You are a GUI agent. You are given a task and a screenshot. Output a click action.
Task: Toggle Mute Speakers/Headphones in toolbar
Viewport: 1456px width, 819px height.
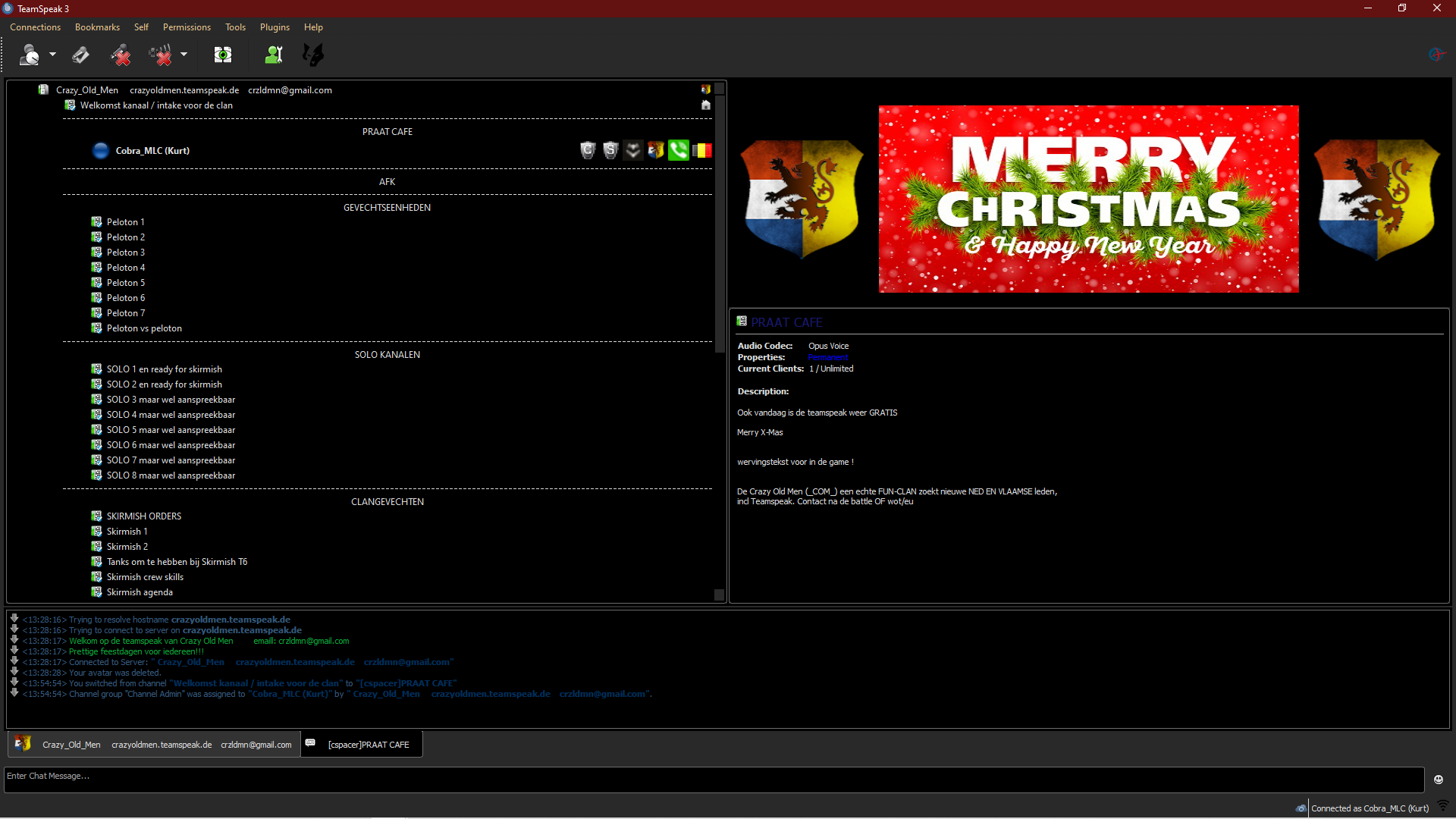[160, 55]
